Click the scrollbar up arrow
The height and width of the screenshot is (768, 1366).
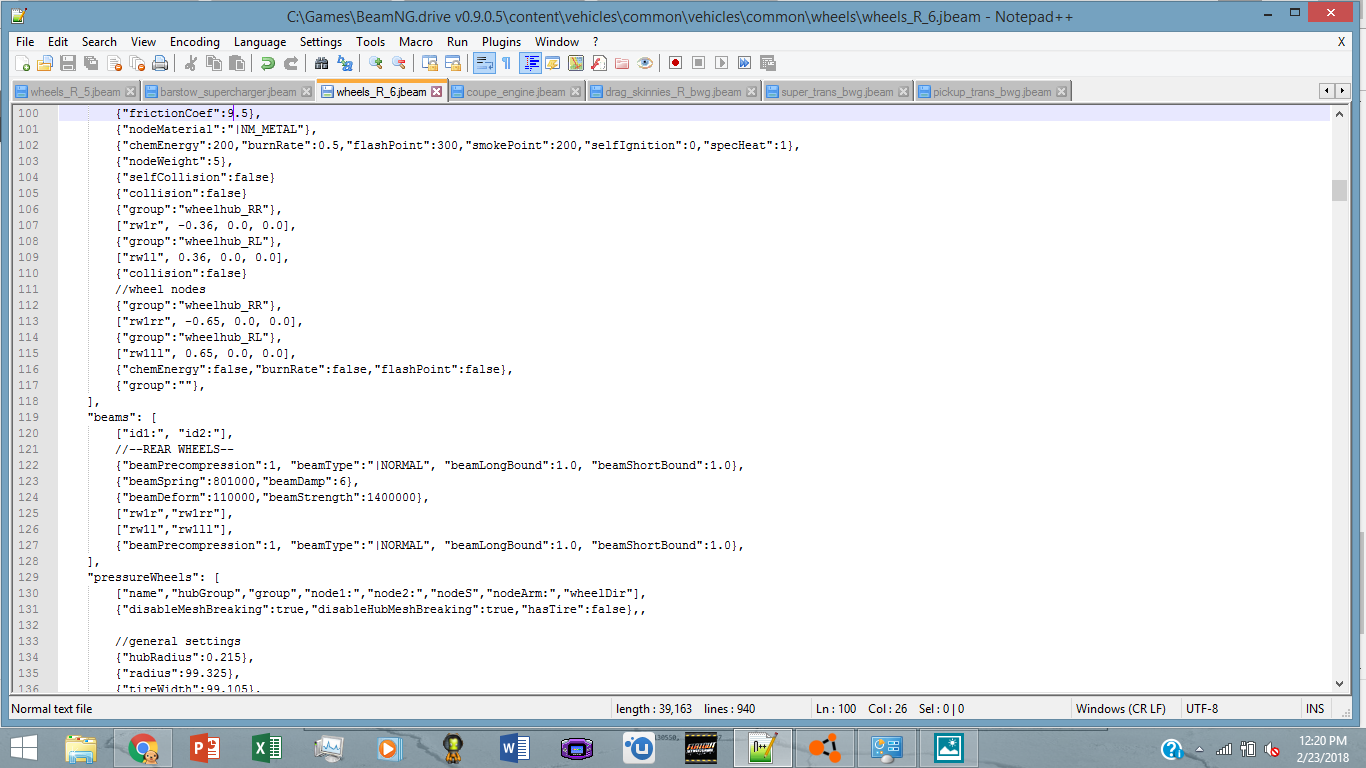[1340, 113]
